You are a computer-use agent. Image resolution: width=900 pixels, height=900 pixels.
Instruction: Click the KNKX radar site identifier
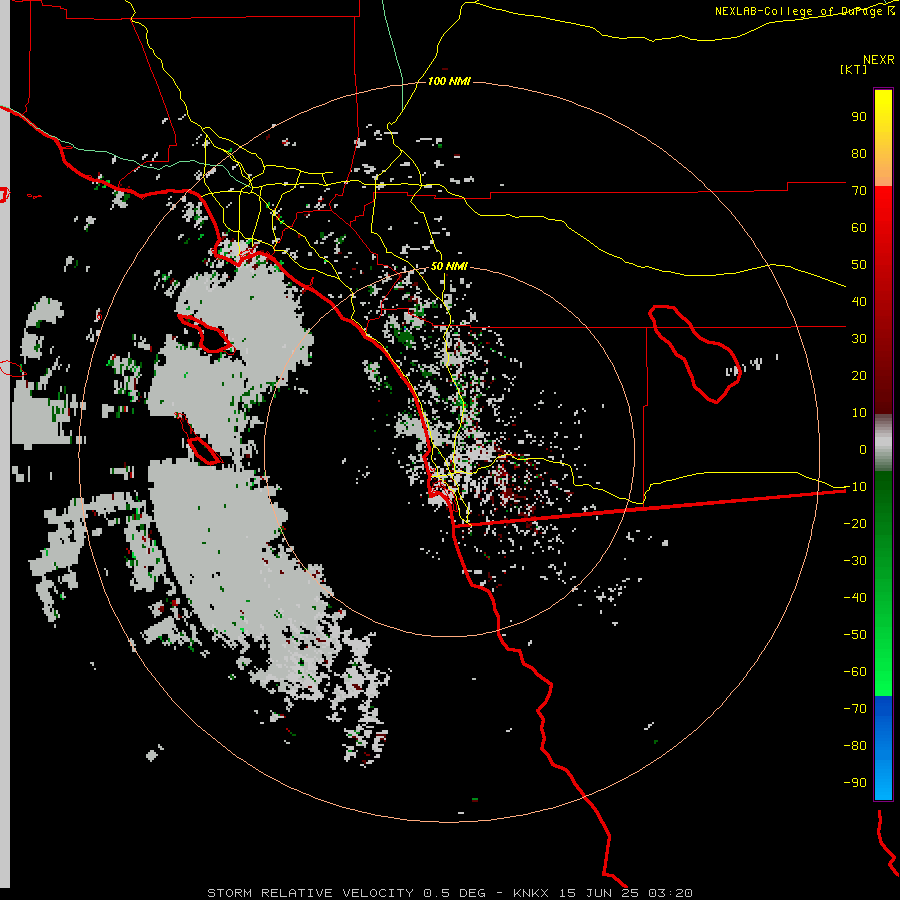pyautogui.click(x=531, y=893)
